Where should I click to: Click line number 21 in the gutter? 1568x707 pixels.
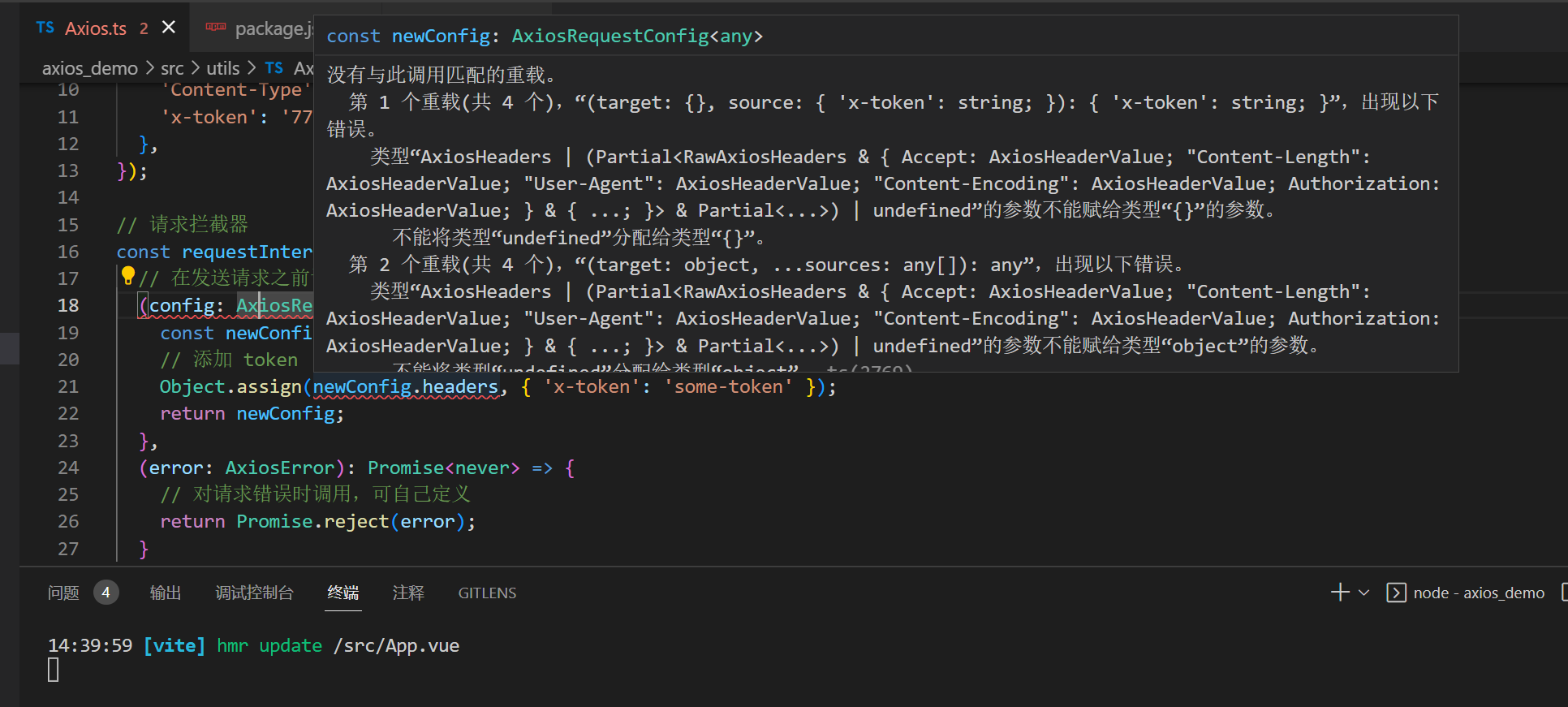pyautogui.click(x=68, y=386)
